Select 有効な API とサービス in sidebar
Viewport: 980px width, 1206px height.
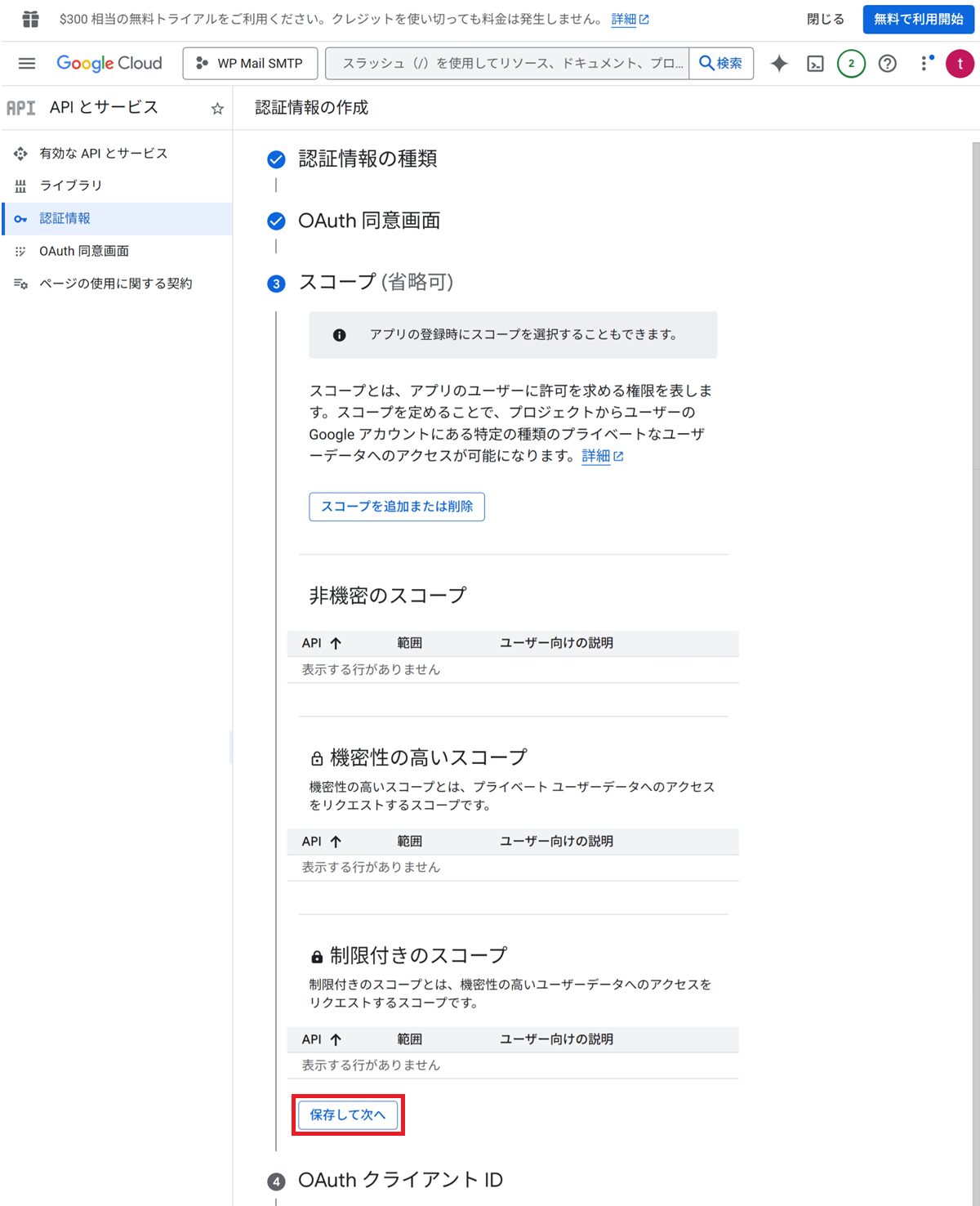click(103, 154)
